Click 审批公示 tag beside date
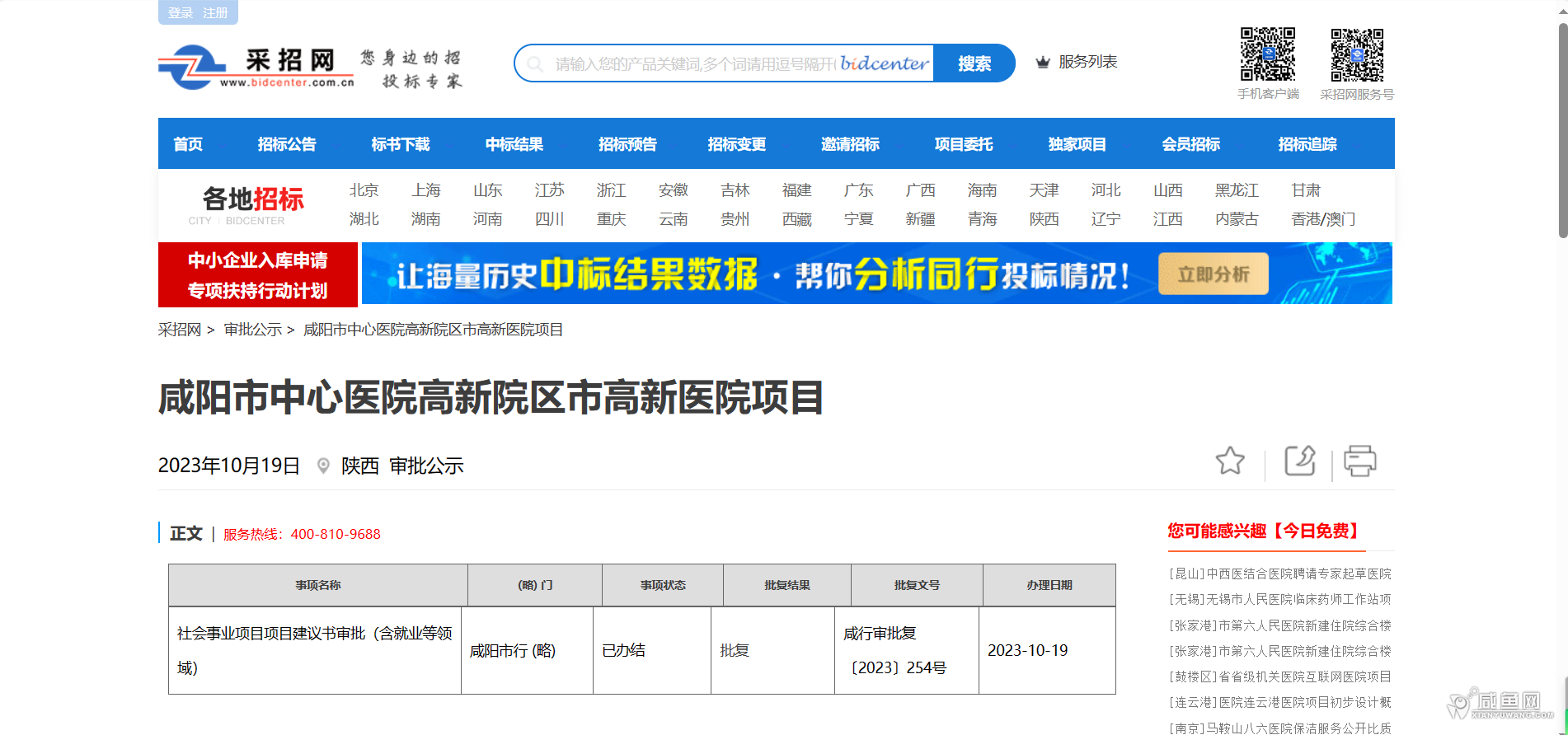 pos(426,466)
